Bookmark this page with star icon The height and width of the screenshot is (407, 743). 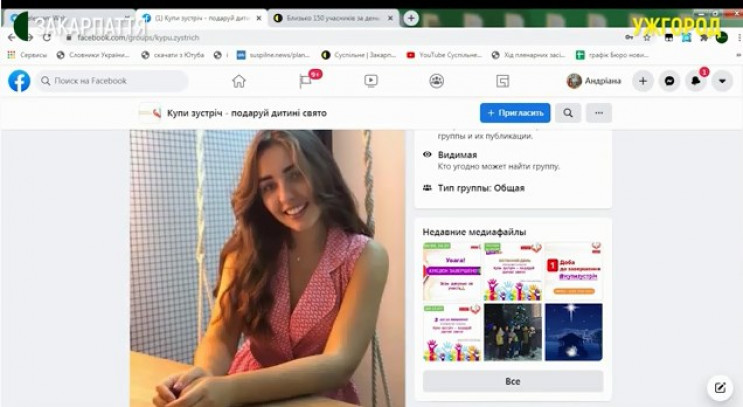(x=646, y=37)
